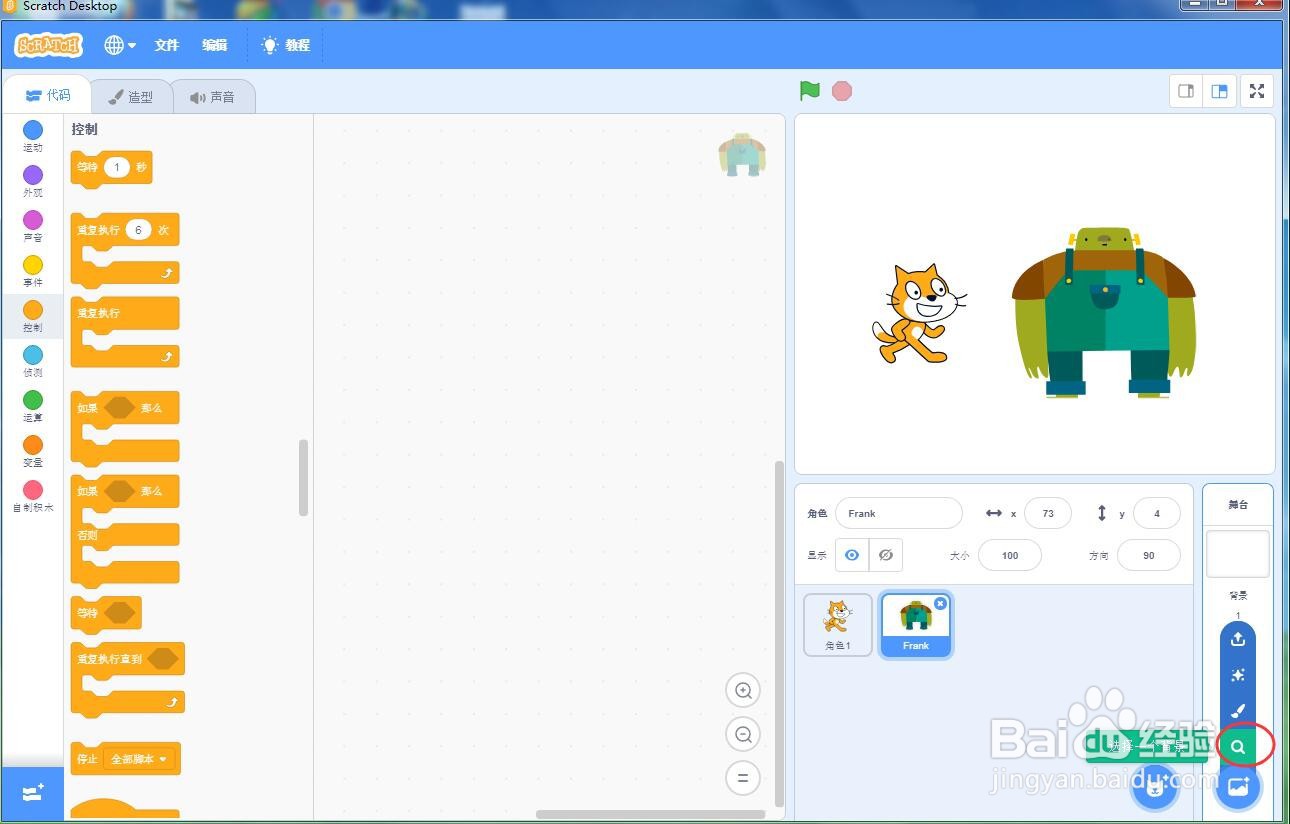Click the Frank sprite on stage

(x=1104, y=312)
